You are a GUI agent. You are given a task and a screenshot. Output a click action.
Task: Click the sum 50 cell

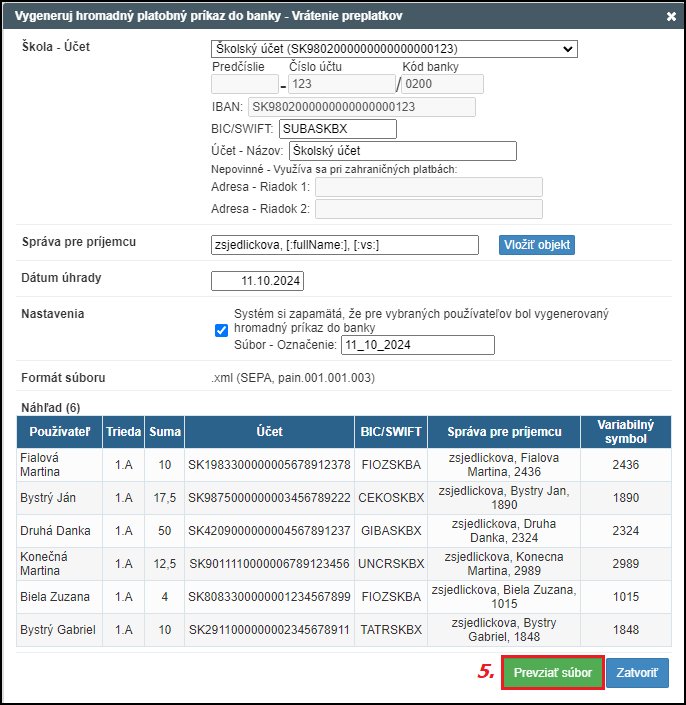165,531
